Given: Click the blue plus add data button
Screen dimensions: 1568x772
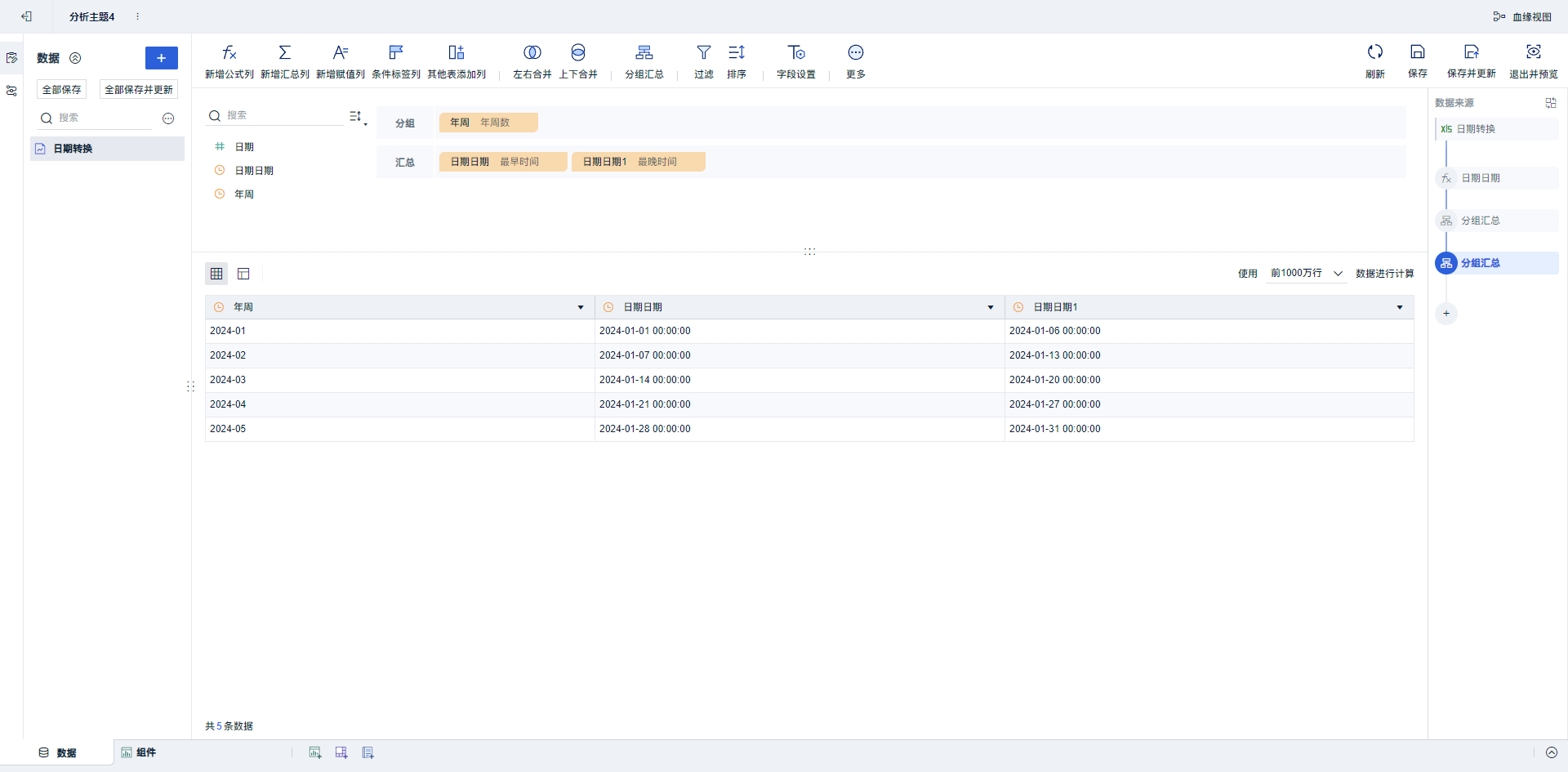Looking at the screenshot, I should (161, 58).
